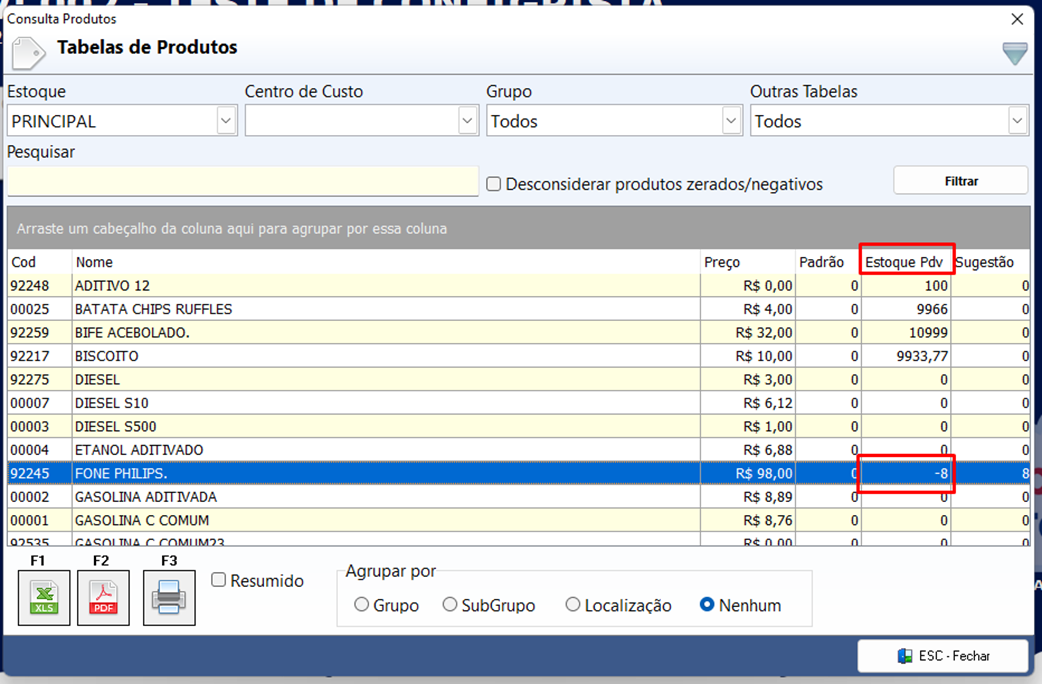Enable Desconsiderar produtos zerados/negativos checkbox

click(493, 184)
